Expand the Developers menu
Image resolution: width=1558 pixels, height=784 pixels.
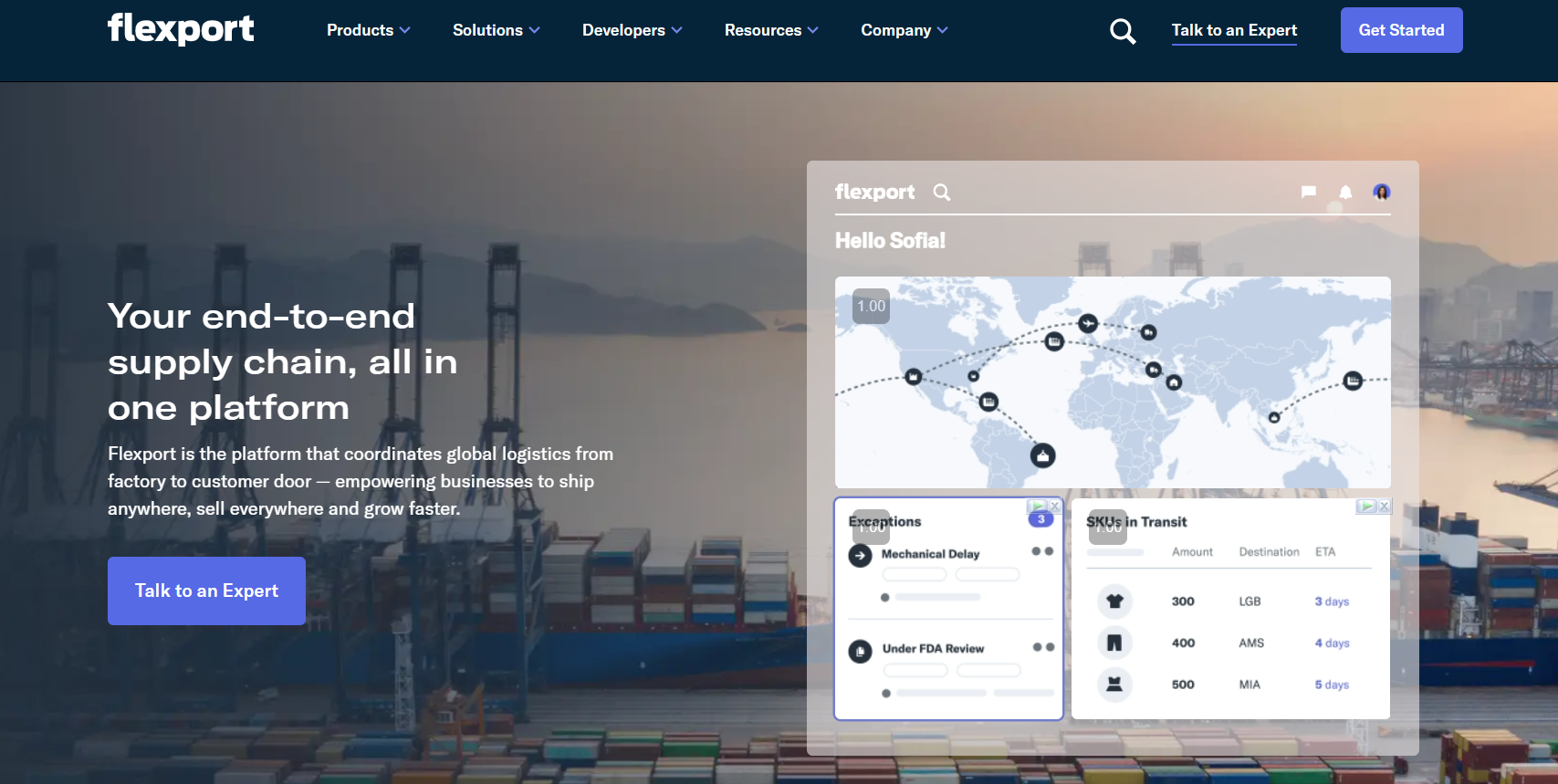click(x=633, y=30)
